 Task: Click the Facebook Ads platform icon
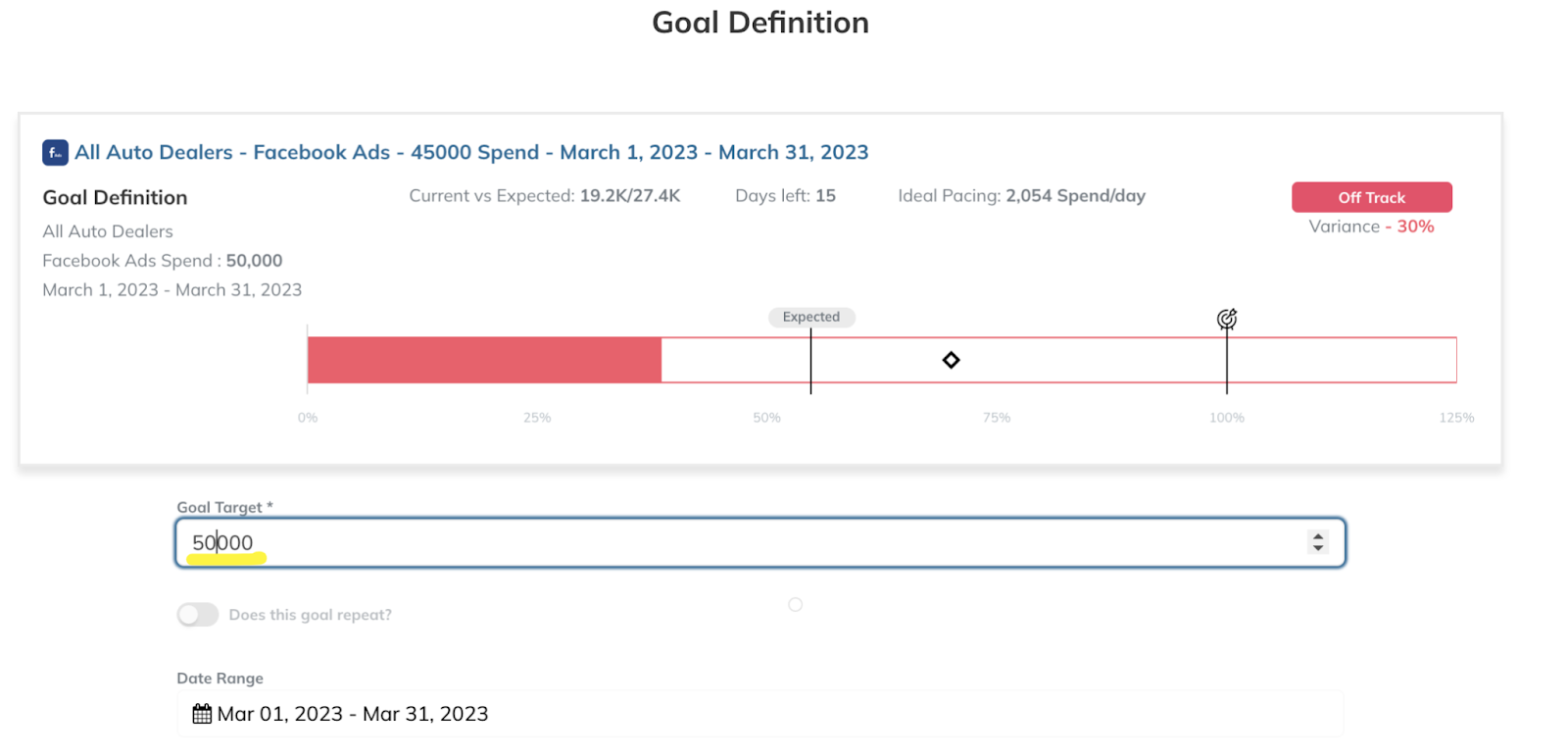[x=55, y=153]
